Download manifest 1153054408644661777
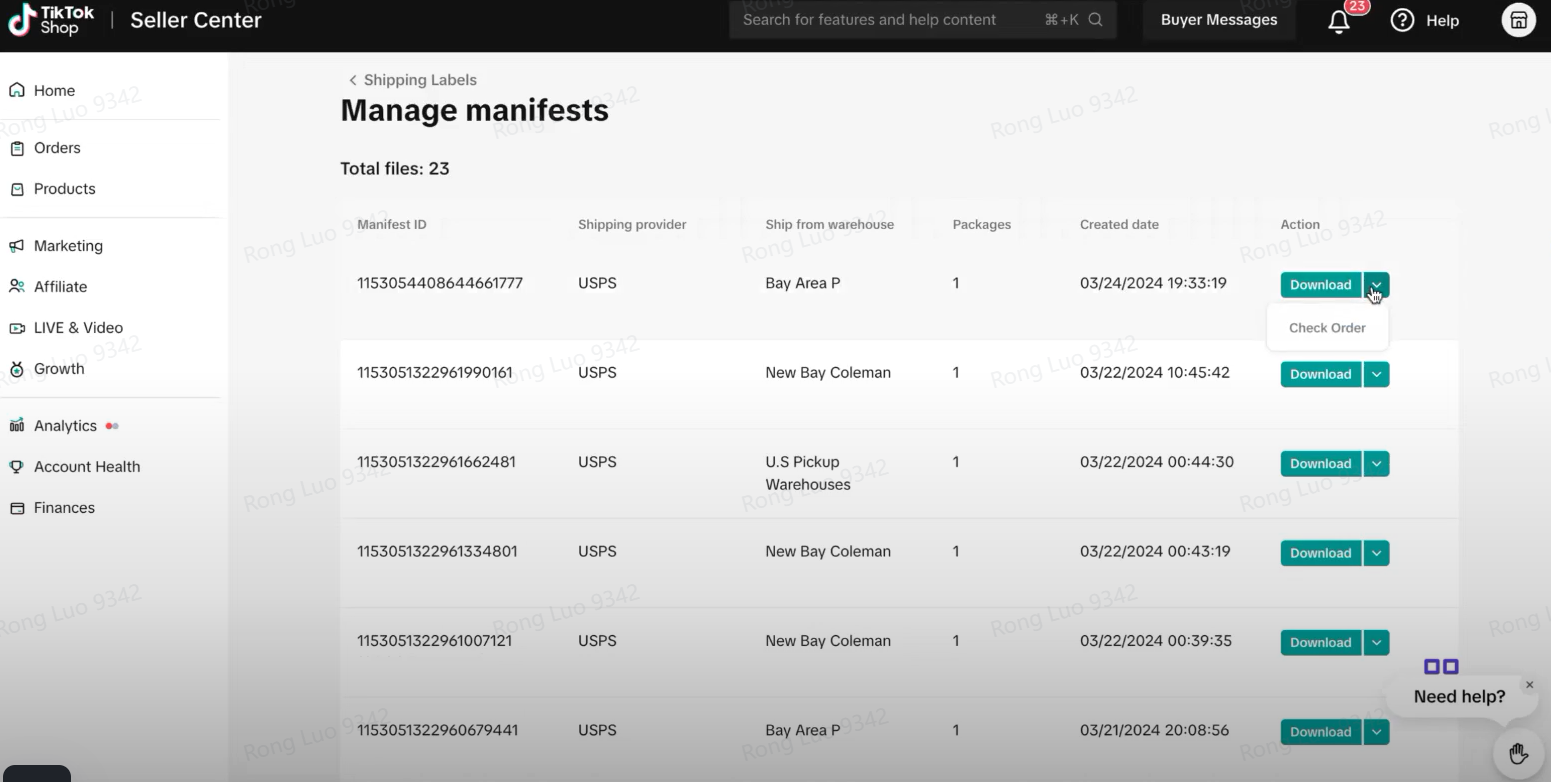Screen dimensions: 1551x782 pos(1320,285)
